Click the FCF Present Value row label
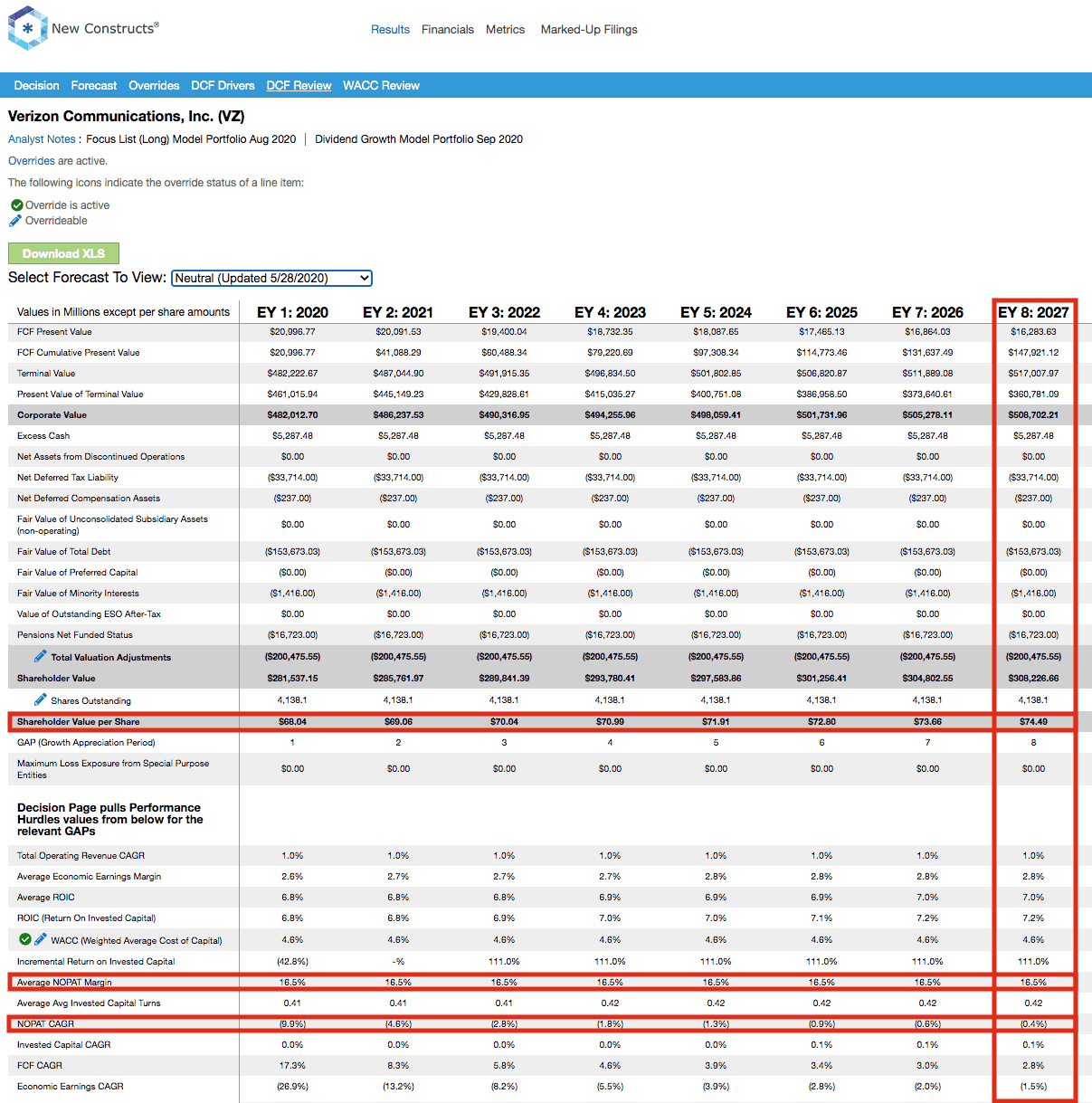The image size is (1092, 1103). [54, 332]
